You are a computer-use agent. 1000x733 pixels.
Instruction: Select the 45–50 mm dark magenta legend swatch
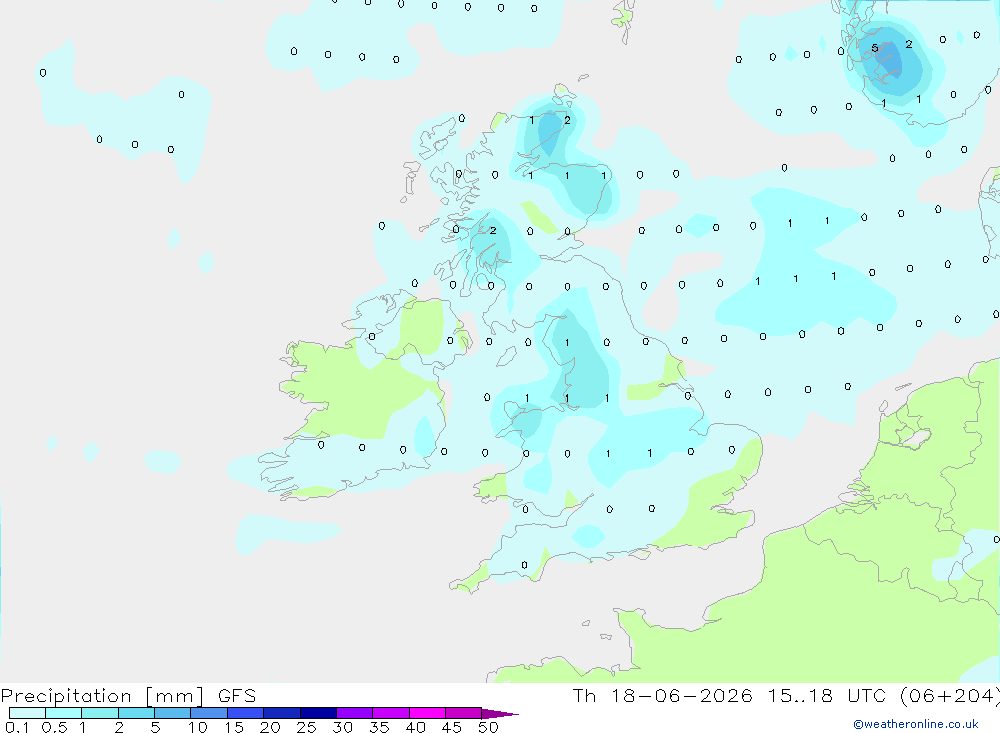point(463,713)
